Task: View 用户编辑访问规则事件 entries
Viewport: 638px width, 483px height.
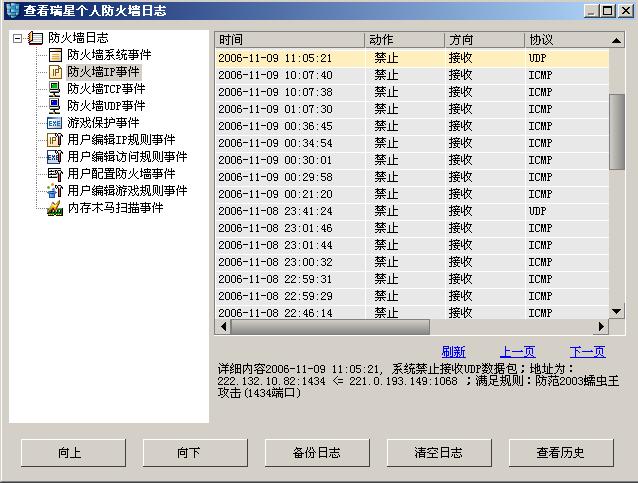Action: coord(127,157)
